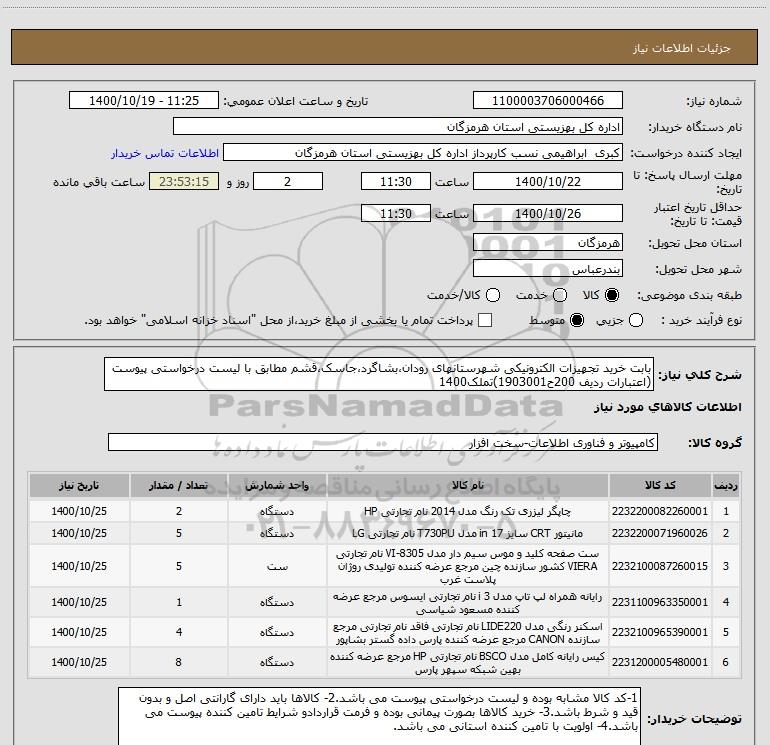770x745 pixels.
Task: Click product code 2232100087260015
Action: pyautogui.click(x=660, y=566)
